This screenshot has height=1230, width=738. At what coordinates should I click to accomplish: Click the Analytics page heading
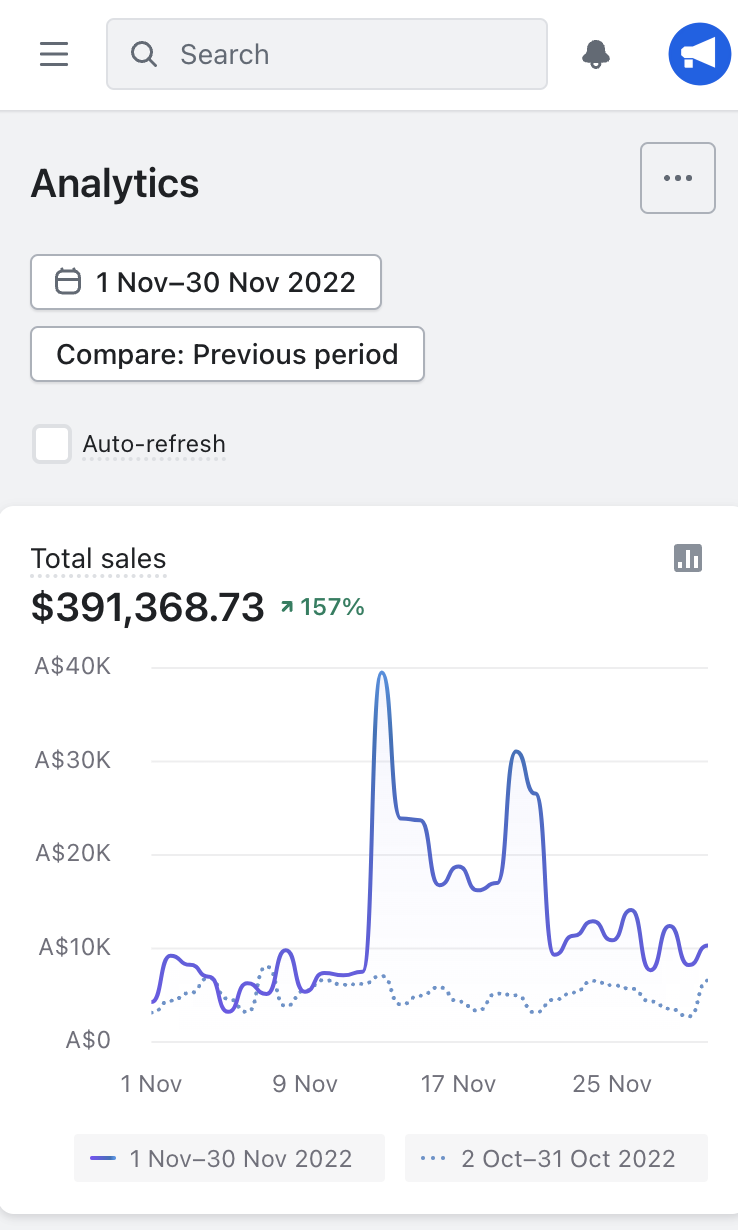pyautogui.click(x=115, y=184)
